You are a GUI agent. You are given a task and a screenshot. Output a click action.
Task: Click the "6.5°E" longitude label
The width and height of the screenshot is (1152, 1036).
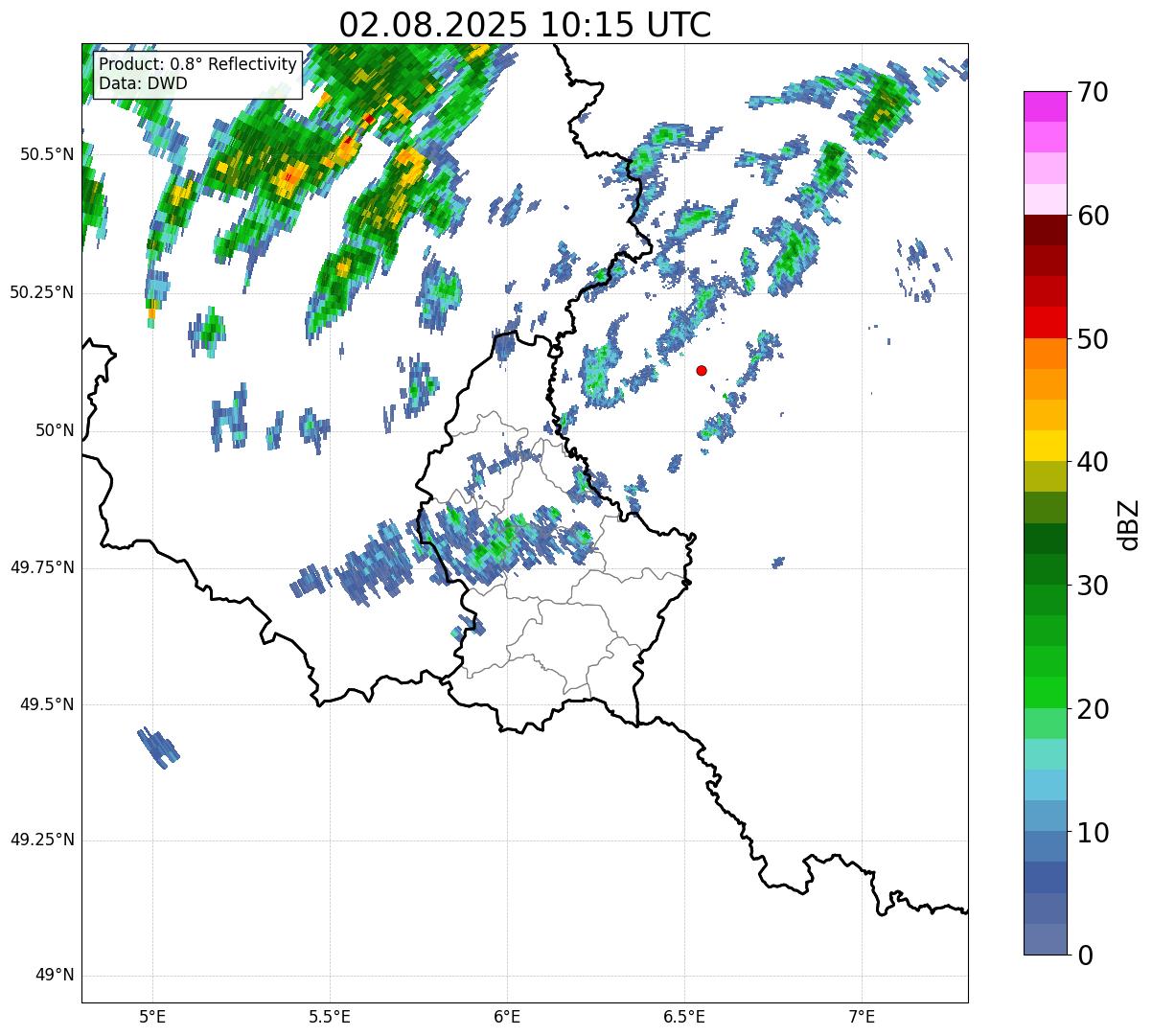click(x=684, y=1017)
